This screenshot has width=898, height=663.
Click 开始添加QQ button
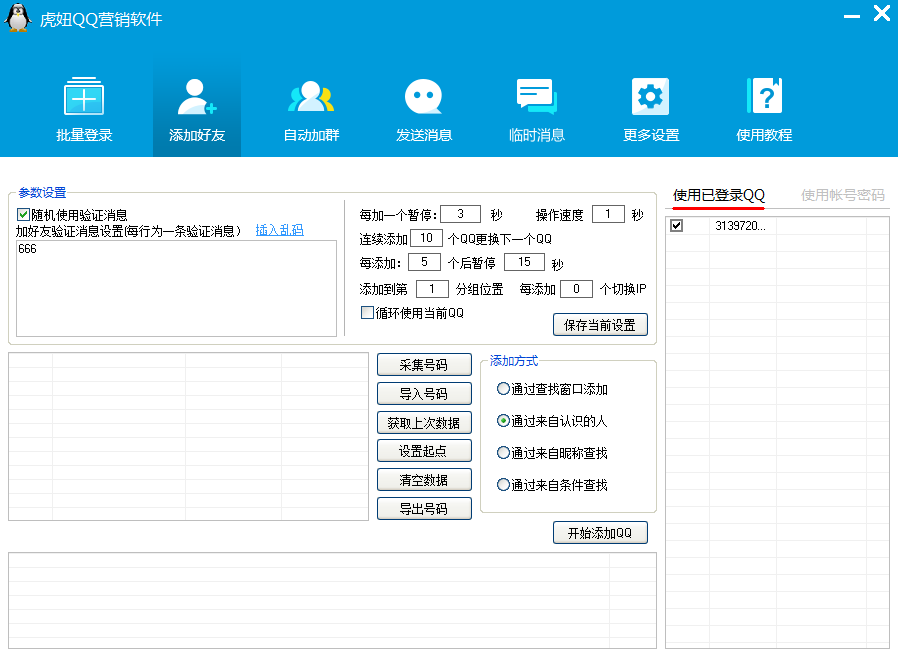pos(600,532)
